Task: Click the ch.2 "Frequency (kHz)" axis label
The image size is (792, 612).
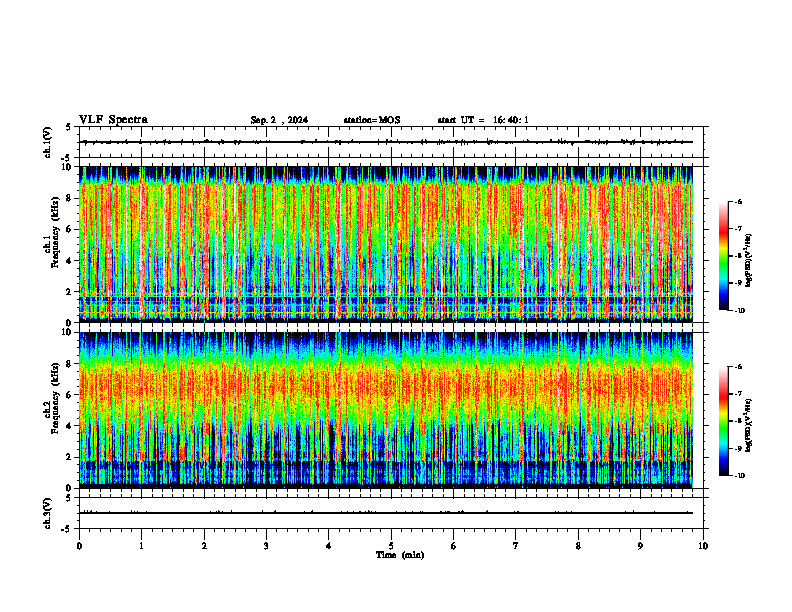Action: point(55,398)
